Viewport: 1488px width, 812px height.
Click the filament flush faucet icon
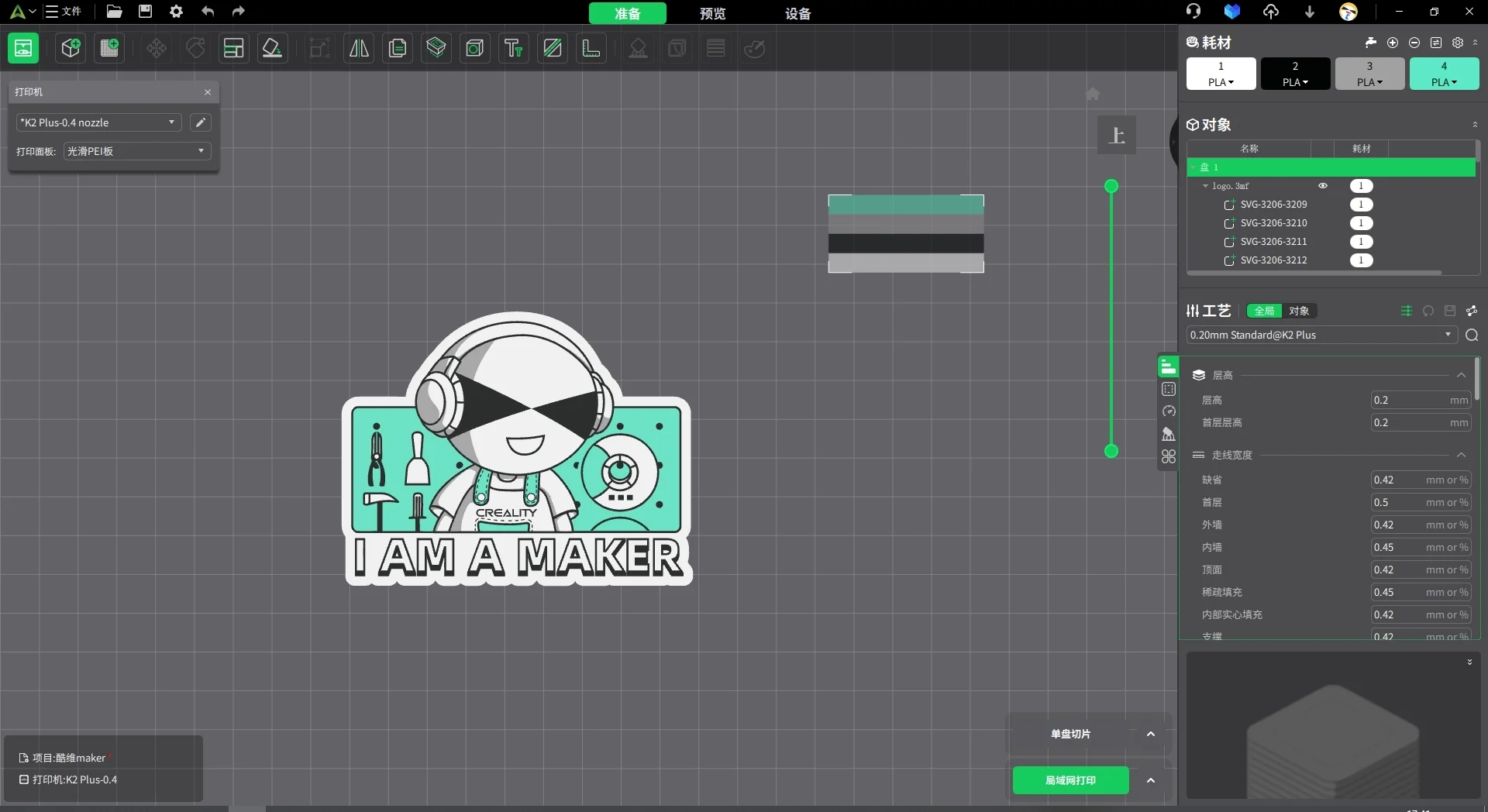click(1371, 43)
